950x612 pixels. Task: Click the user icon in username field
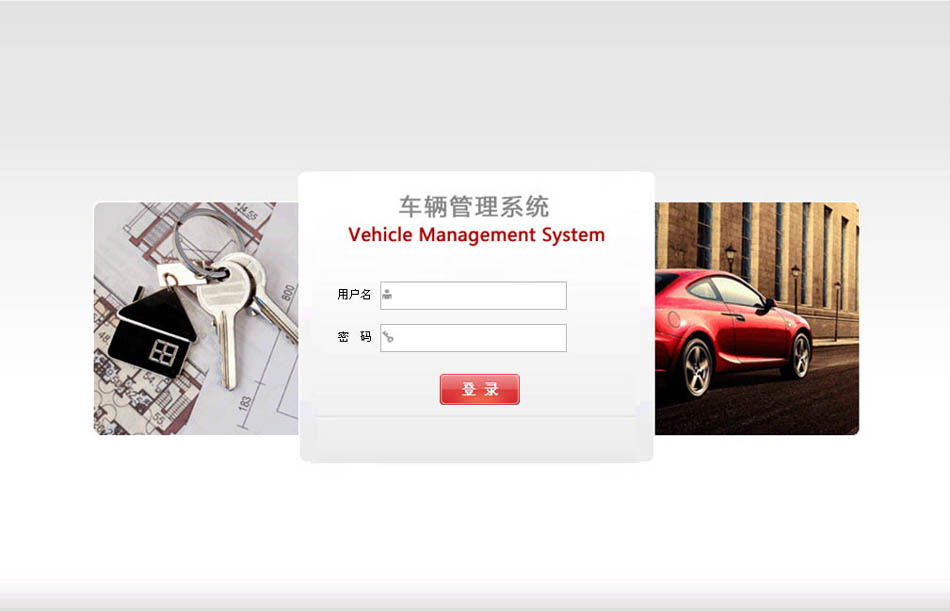[387, 295]
